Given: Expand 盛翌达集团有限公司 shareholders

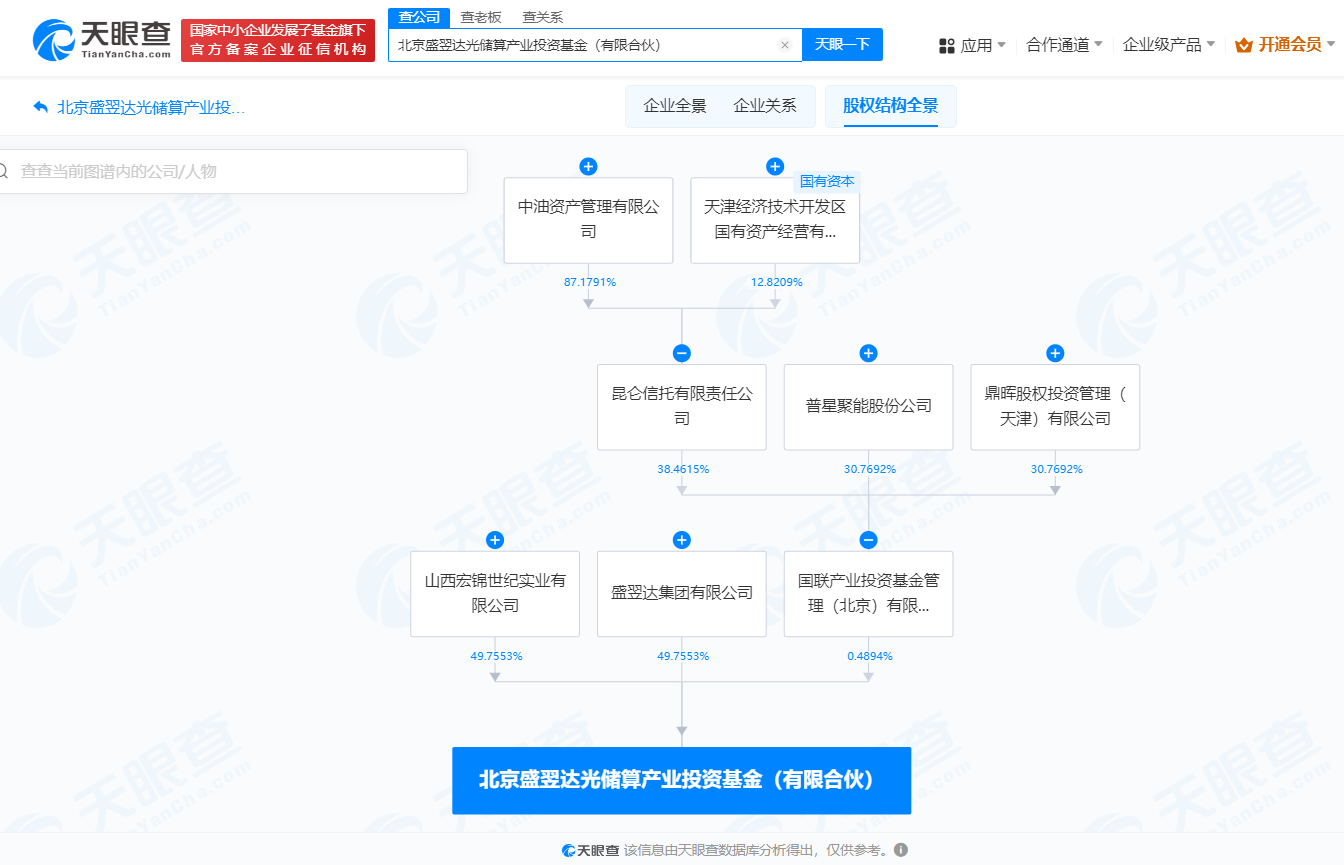Looking at the screenshot, I should click(682, 540).
